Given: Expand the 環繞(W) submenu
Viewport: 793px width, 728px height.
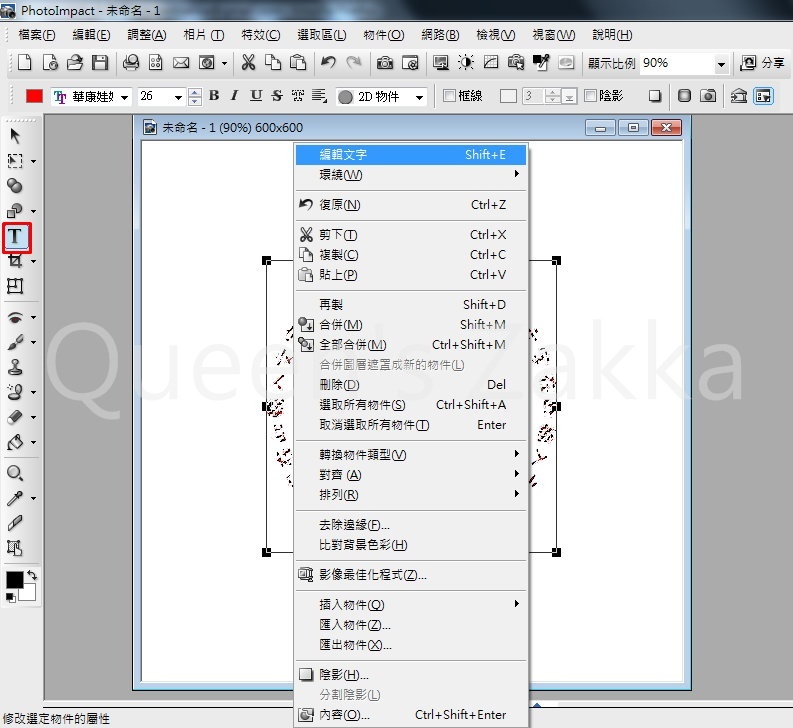Looking at the screenshot, I should click(411, 175).
